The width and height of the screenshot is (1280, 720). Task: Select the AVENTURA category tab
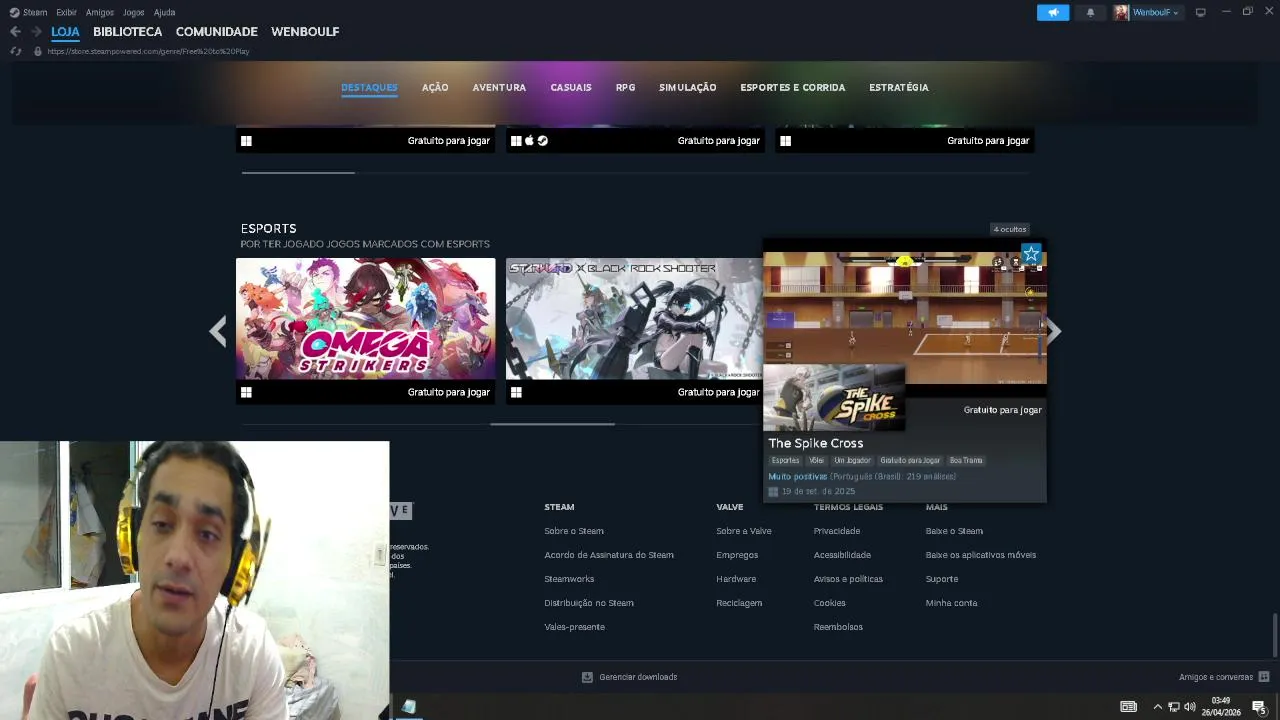499,87
